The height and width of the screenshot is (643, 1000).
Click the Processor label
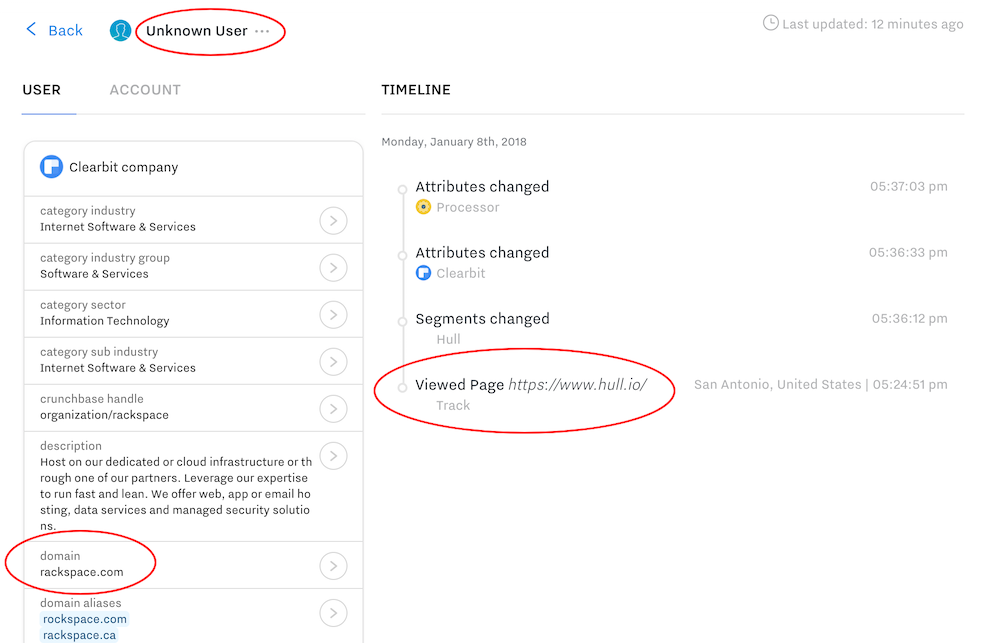coord(468,207)
